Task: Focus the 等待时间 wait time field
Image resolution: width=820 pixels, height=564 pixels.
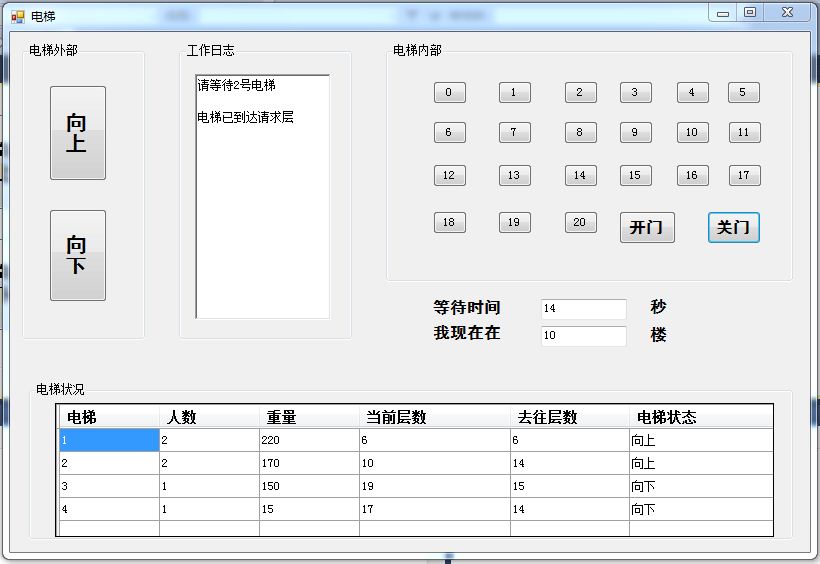Action: pyautogui.click(x=584, y=309)
